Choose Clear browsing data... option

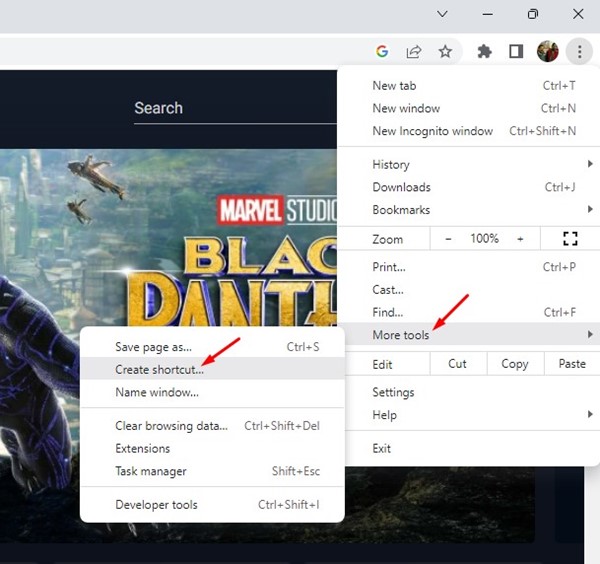171,426
